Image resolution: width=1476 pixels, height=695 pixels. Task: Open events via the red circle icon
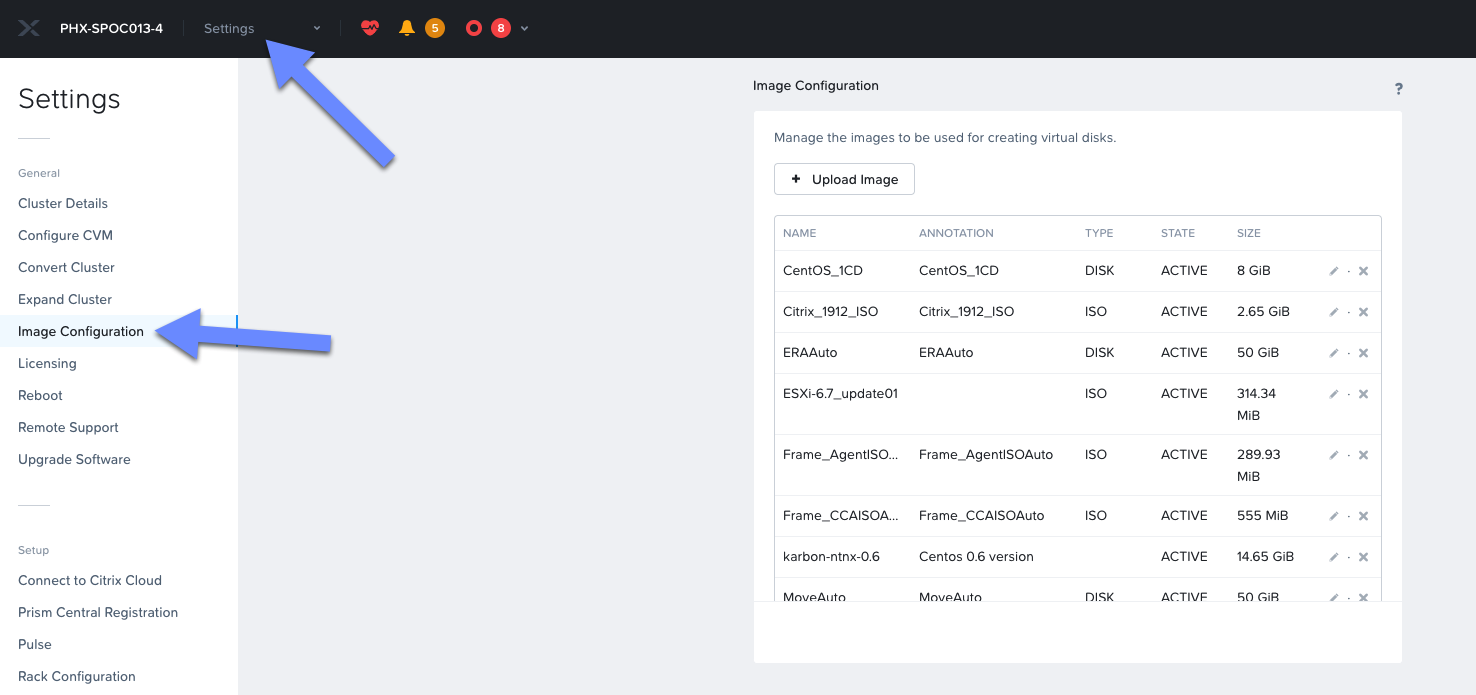click(473, 28)
